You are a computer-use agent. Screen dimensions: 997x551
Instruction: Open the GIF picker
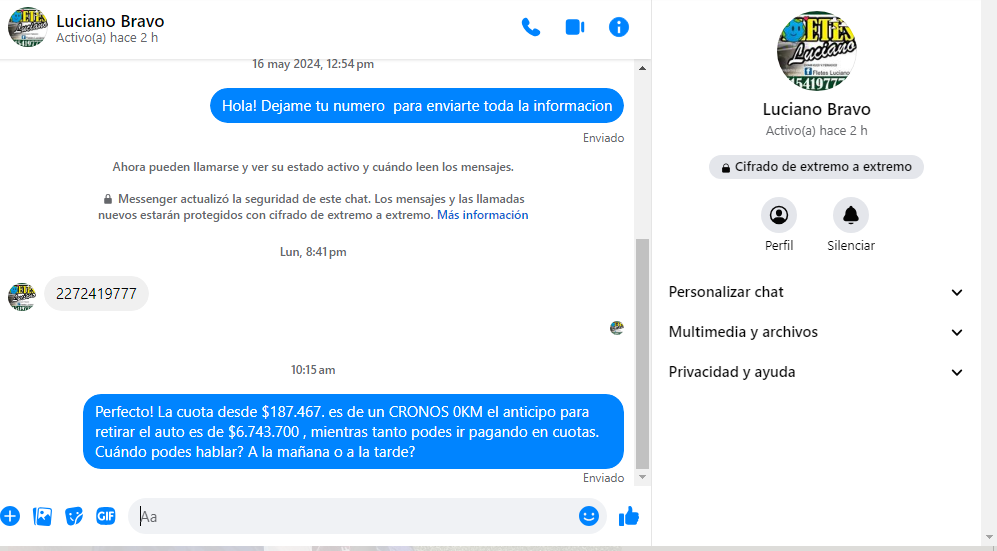[x=106, y=516]
